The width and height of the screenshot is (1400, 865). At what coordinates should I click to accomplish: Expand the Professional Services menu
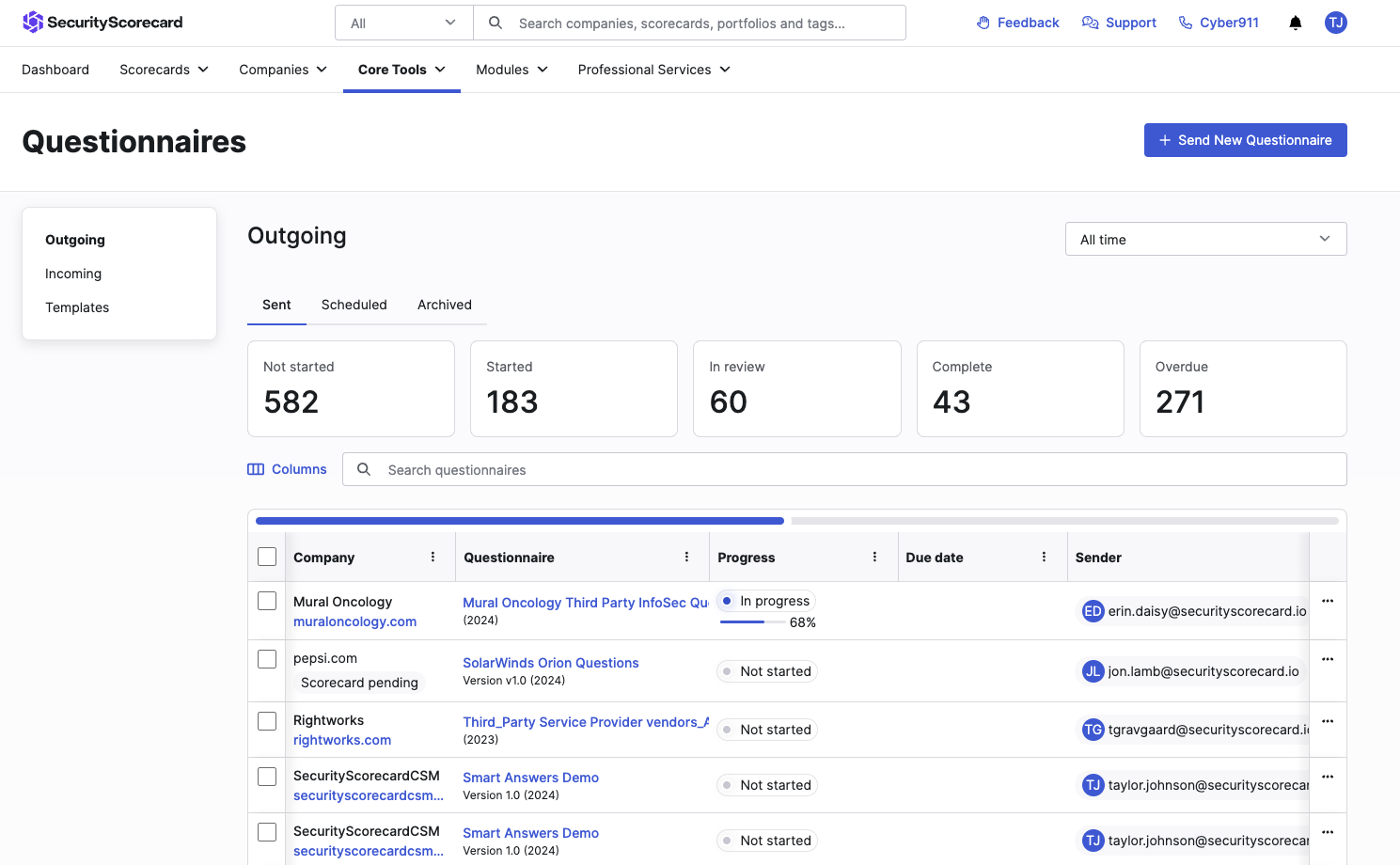point(654,70)
